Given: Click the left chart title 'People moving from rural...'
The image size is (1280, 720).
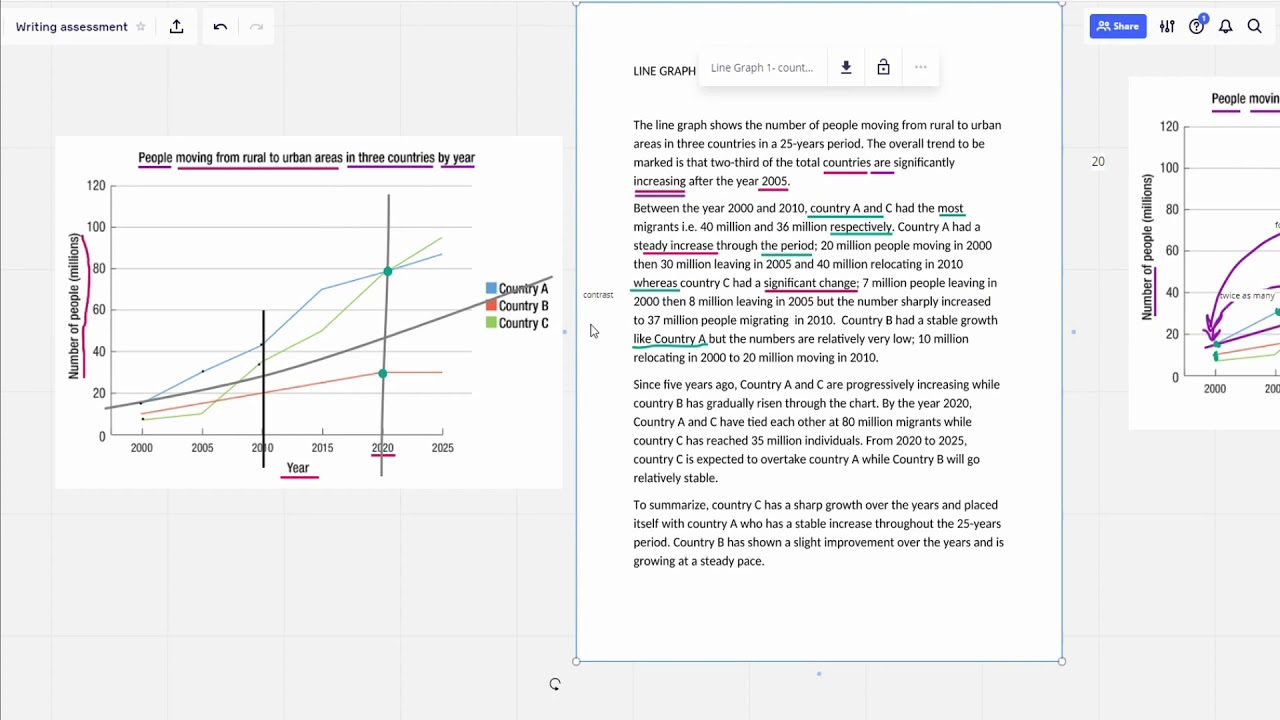Looking at the screenshot, I should (306, 158).
